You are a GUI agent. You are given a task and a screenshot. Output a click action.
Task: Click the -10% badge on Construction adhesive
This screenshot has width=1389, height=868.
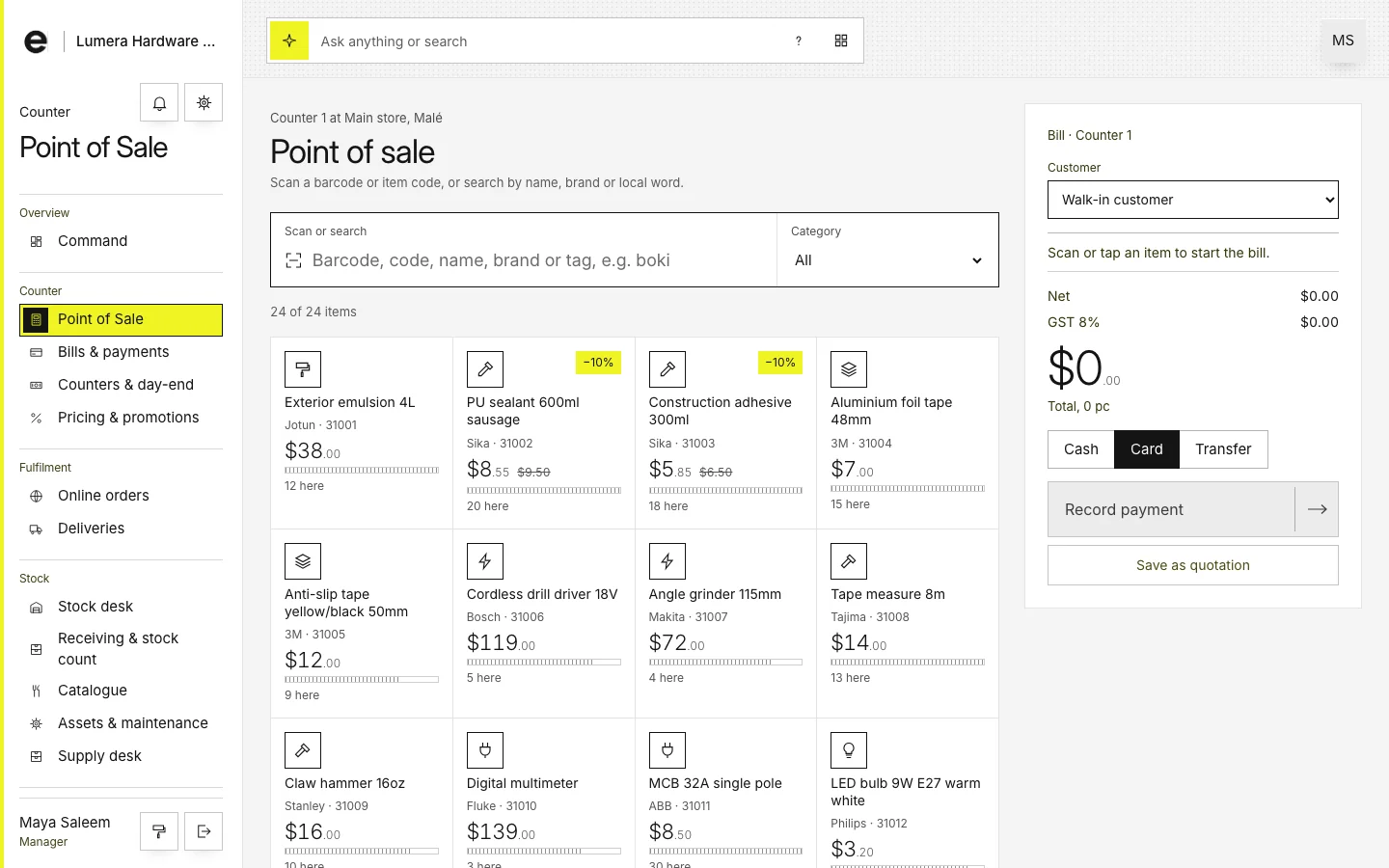780,363
